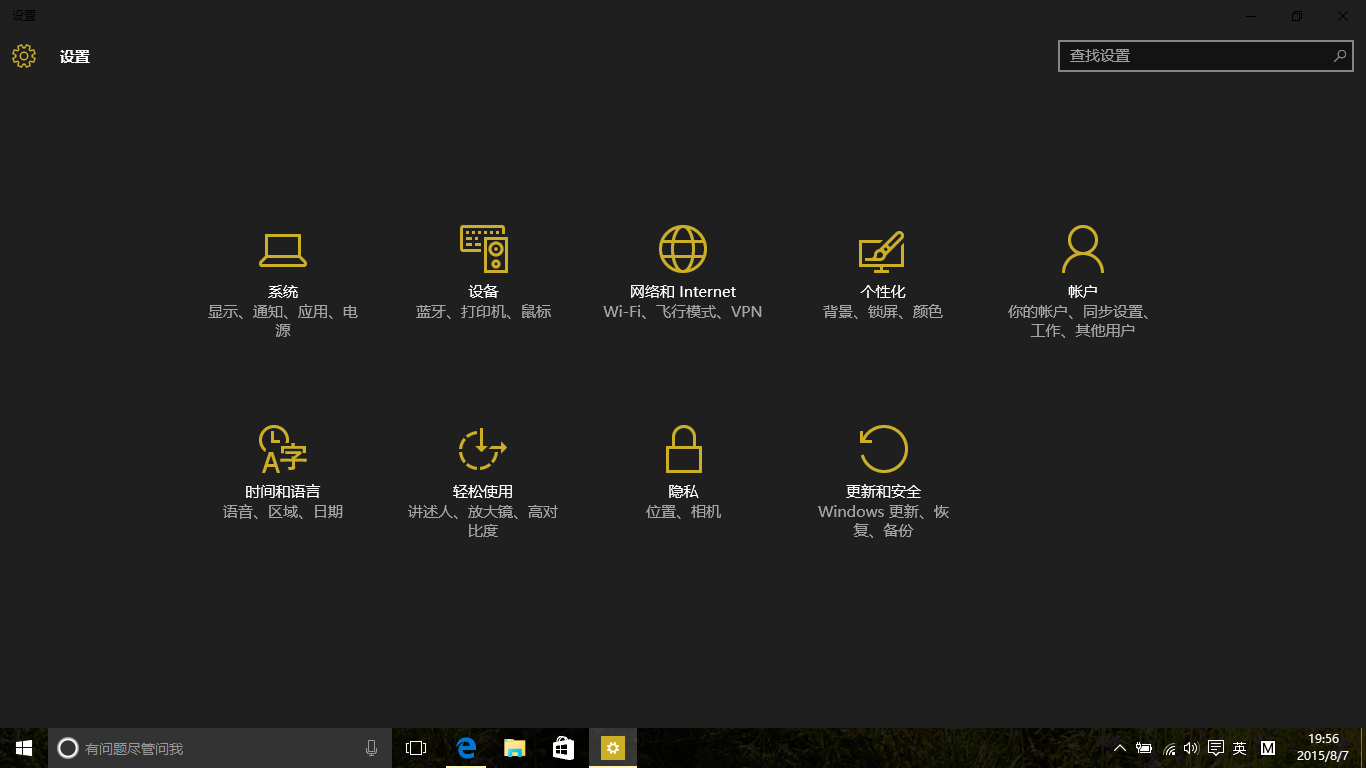Open Action Center notifications icon

coord(1215,748)
